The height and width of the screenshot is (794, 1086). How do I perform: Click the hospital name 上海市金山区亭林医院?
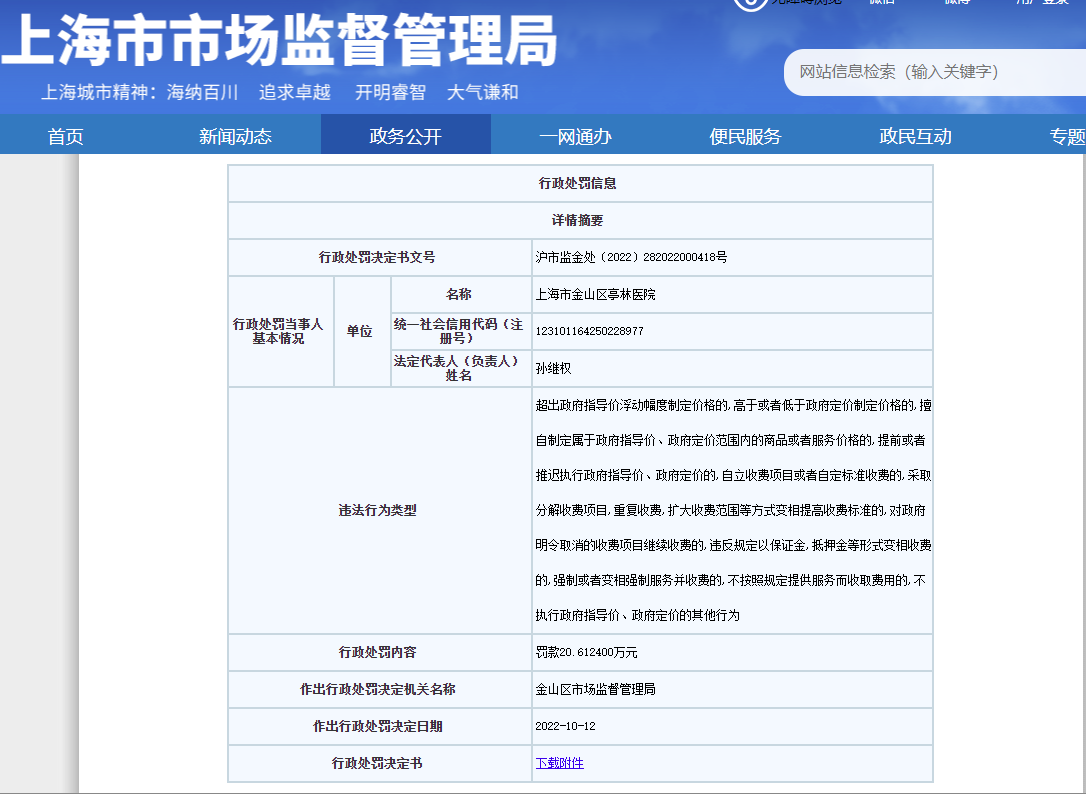pos(595,295)
